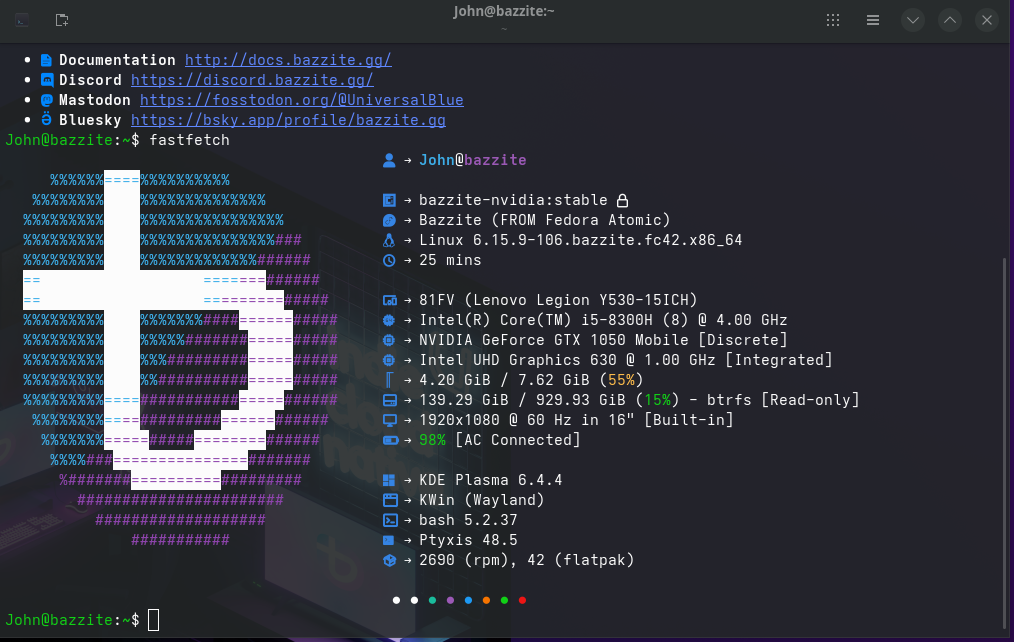The height and width of the screenshot is (642, 1014).
Task: Click the '2690 (rpm), 42 (flatpak)' text
Action: (527, 561)
